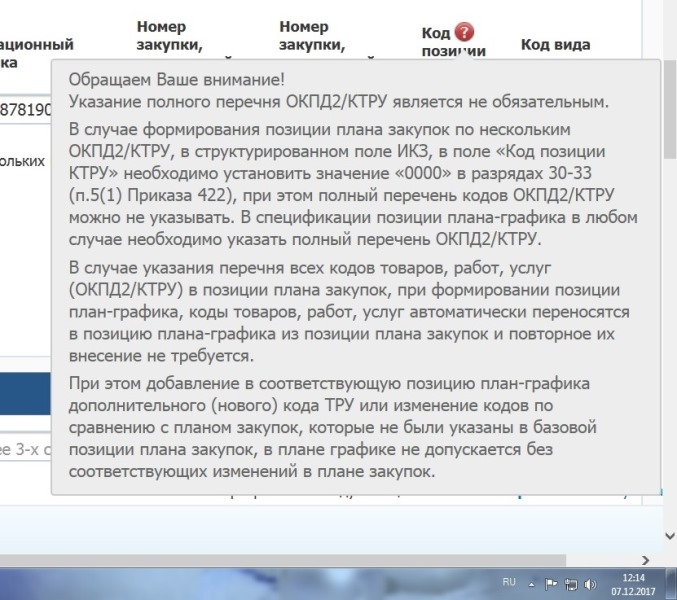Open the clock showing 12:14
The height and width of the screenshot is (600, 677).
click(633, 582)
